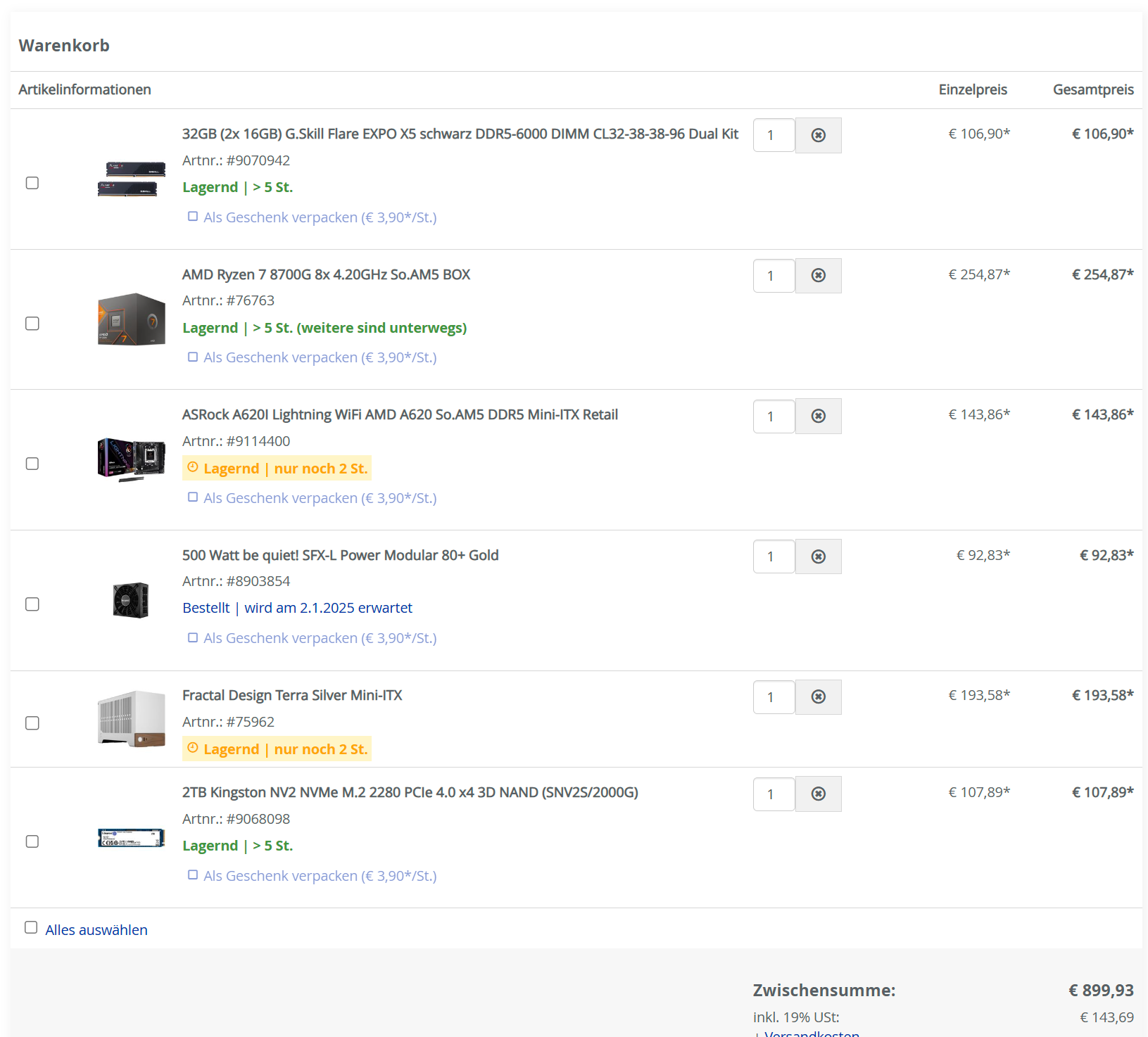The height and width of the screenshot is (1037, 1148).
Task: Edit quantity field for AMD Ryzen 7 8700G
Action: coord(774,276)
